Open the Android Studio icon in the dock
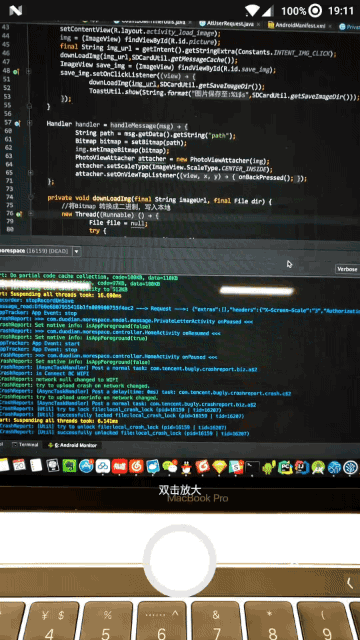 coord(318,467)
